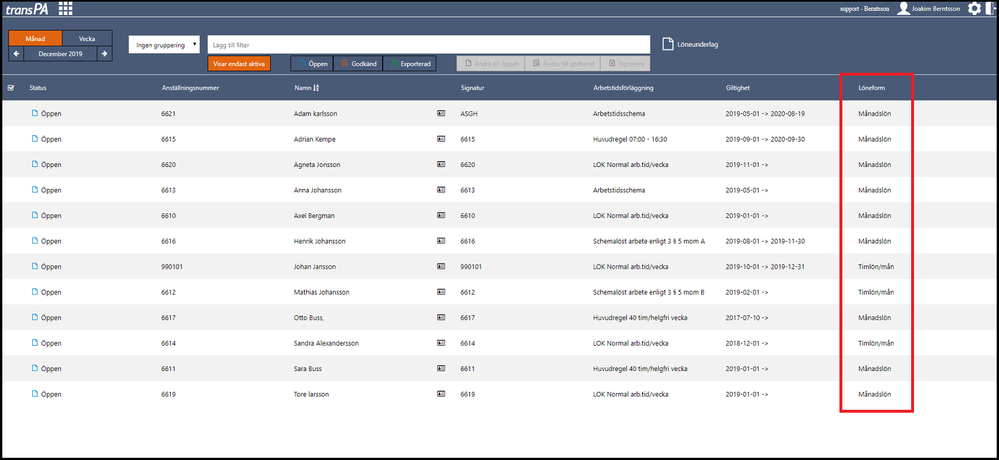
Task: Click Öppen status icon for employee 990101
Action: [x=35, y=266]
